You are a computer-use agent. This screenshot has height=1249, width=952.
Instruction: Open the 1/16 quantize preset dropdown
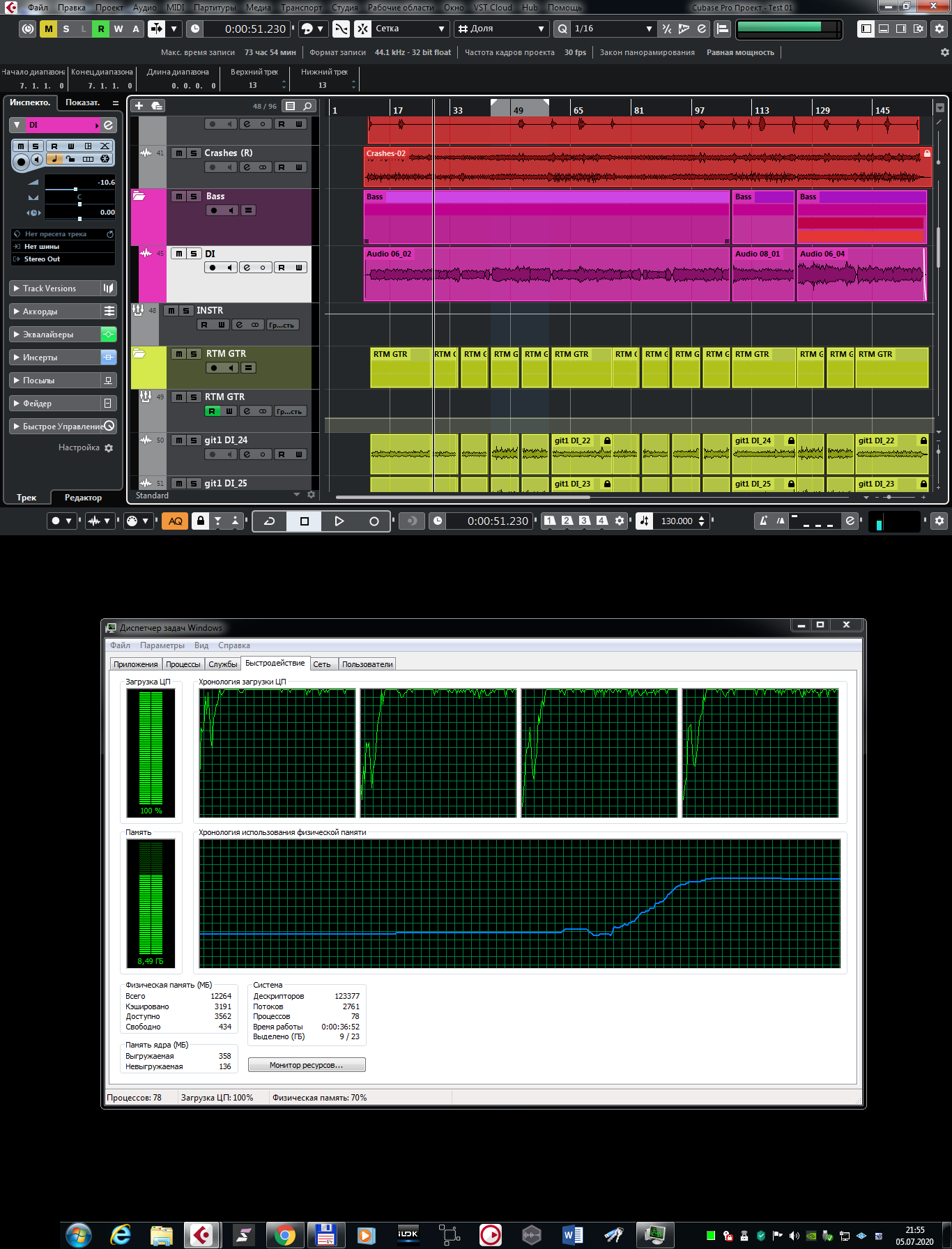pyautogui.click(x=613, y=29)
